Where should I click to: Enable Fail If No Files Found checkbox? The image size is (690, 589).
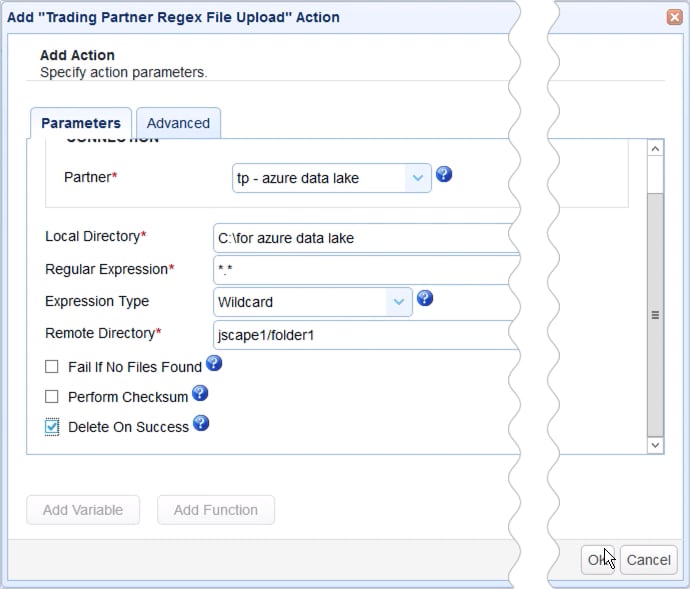click(x=52, y=367)
